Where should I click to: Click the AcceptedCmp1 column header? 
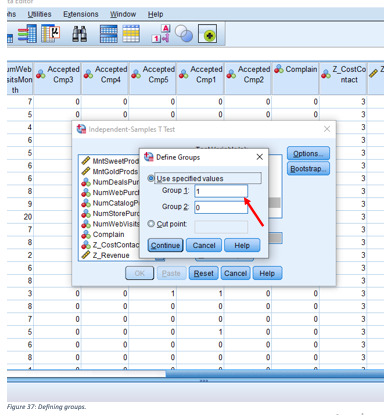click(201, 78)
